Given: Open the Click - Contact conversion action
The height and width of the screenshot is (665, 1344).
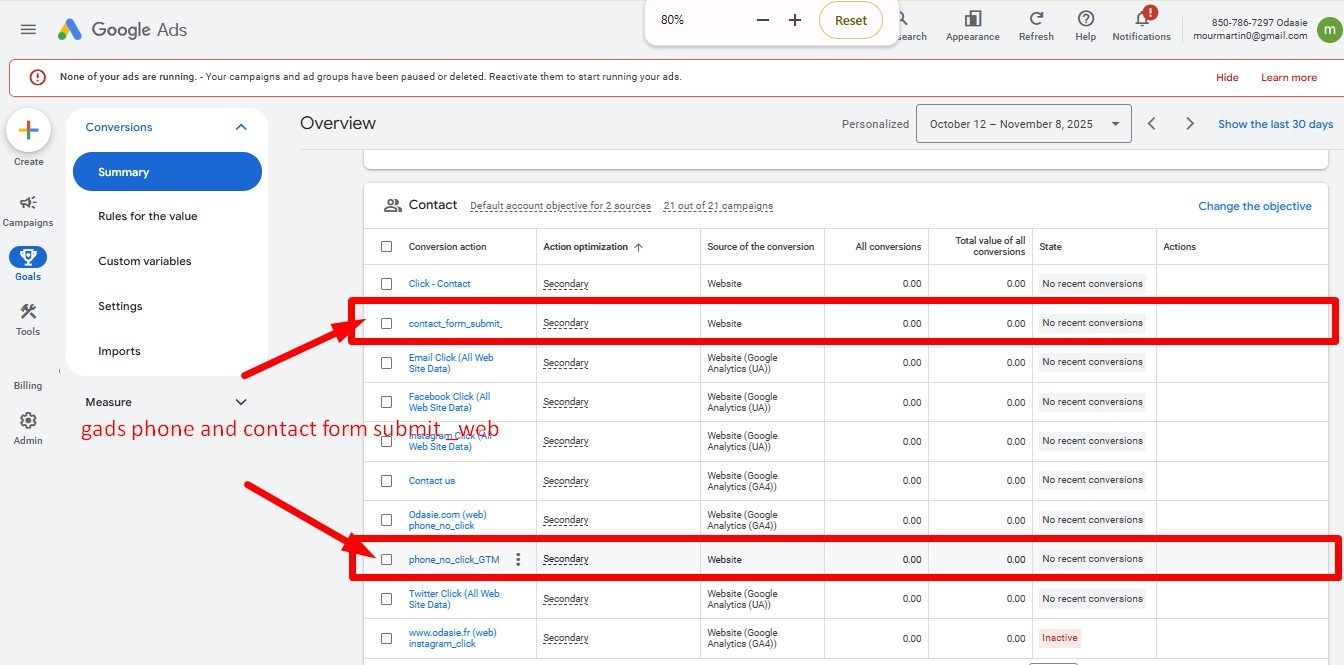Looking at the screenshot, I should 439,284.
